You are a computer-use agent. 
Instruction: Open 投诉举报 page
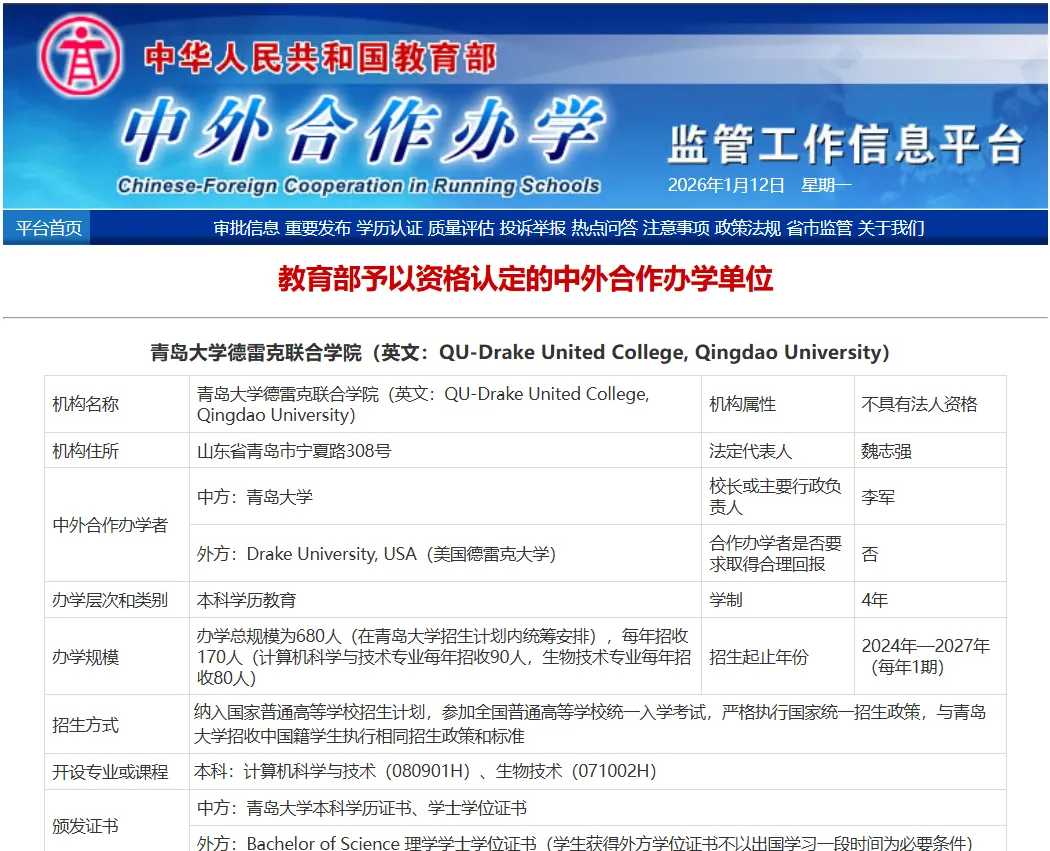pyautogui.click(x=533, y=228)
